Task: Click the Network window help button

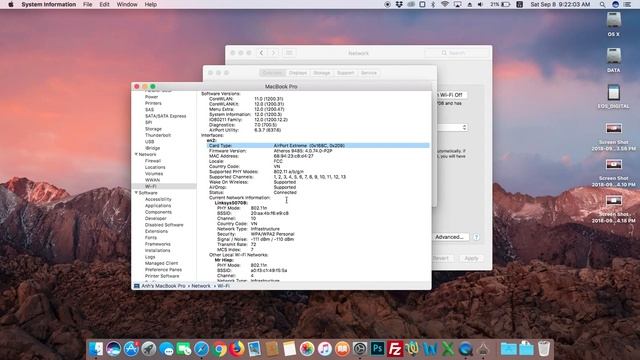Action: 476,237
